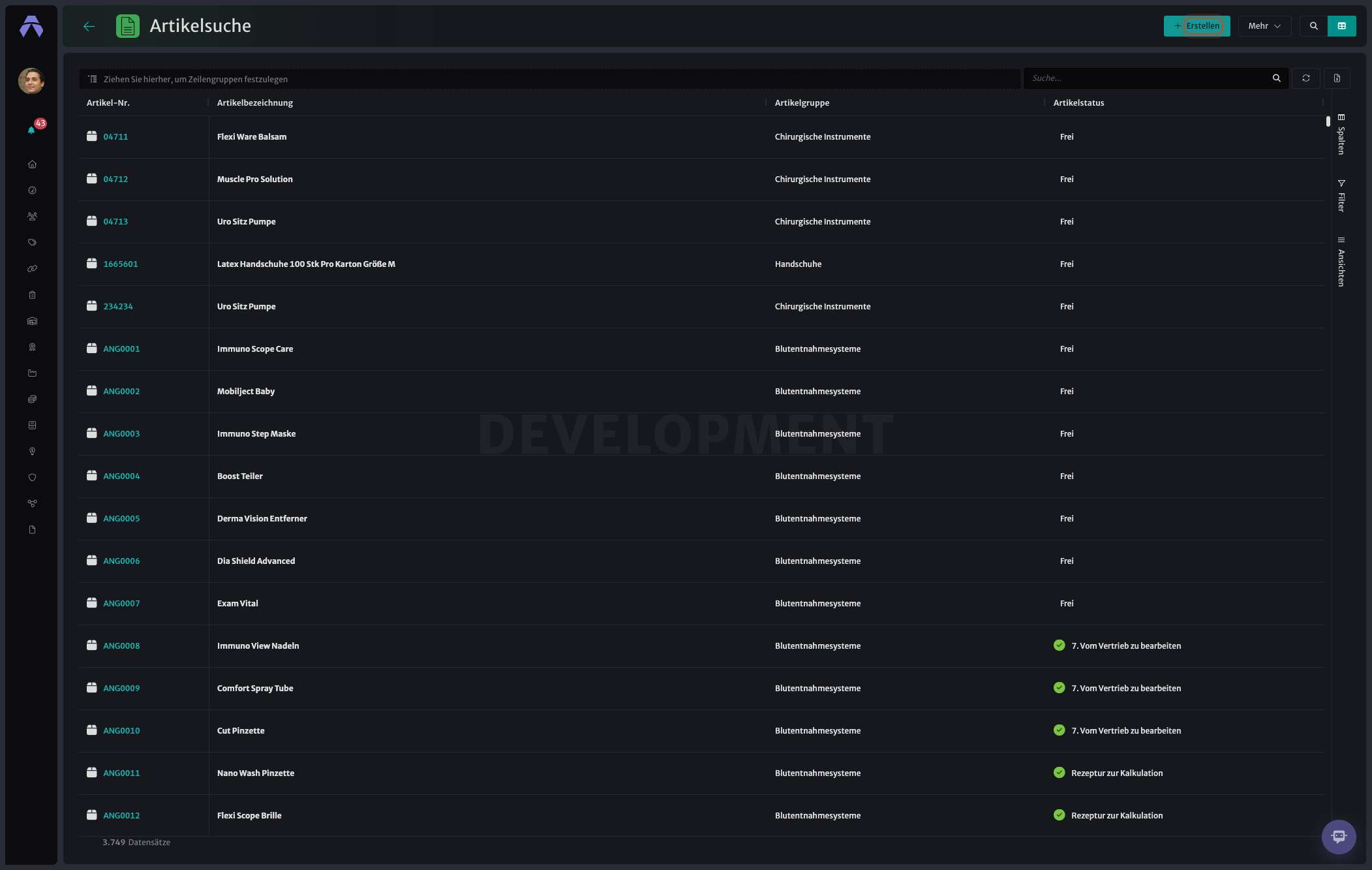Open article 04712
Image resolution: width=1372 pixels, height=870 pixels.
tap(115, 179)
